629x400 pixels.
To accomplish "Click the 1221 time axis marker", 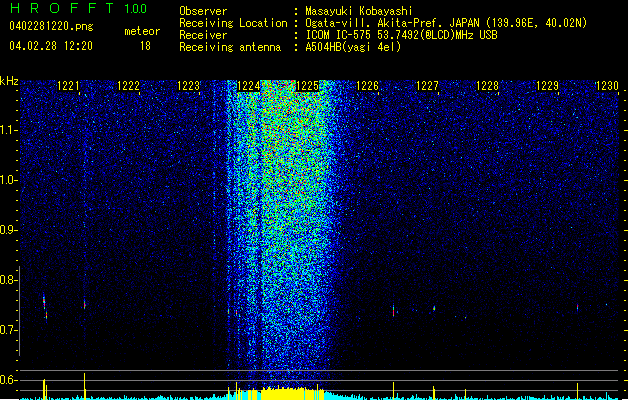I will (69, 86).
